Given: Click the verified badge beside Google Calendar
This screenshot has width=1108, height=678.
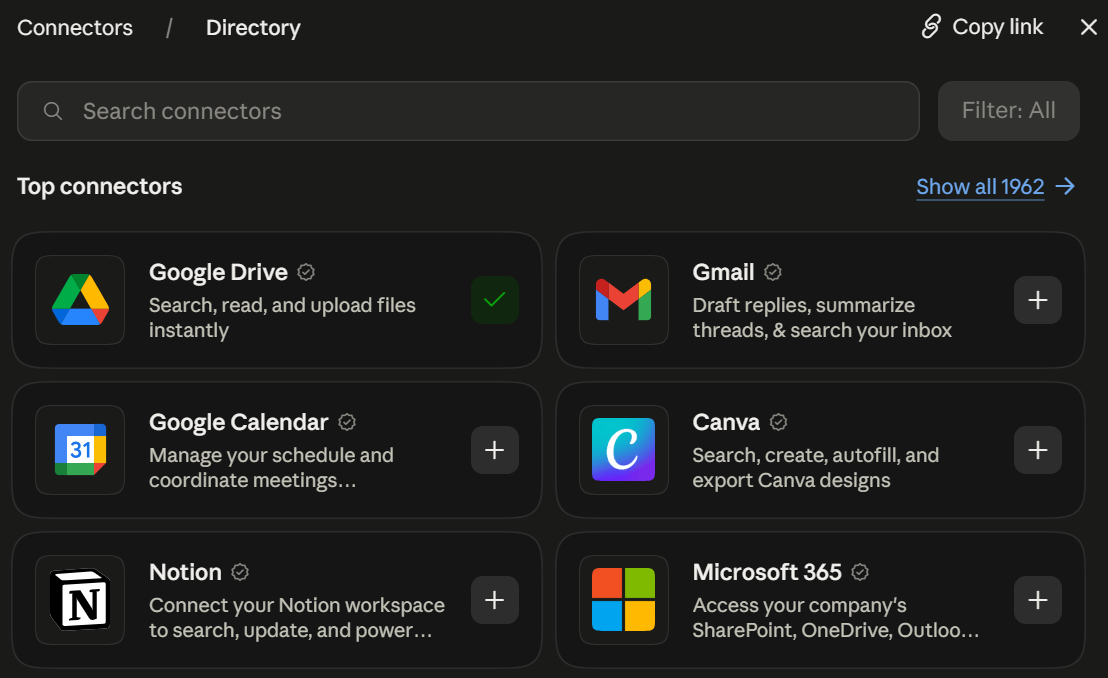Looking at the screenshot, I should point(347,422).
